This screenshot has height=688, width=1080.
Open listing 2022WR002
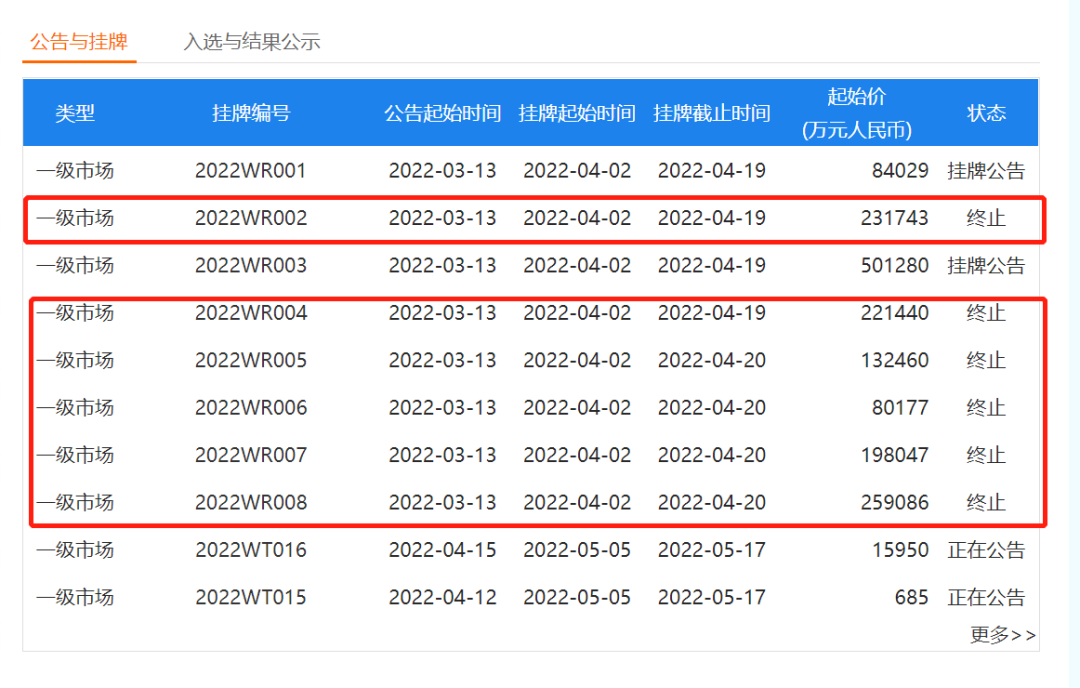pos(251,218)
